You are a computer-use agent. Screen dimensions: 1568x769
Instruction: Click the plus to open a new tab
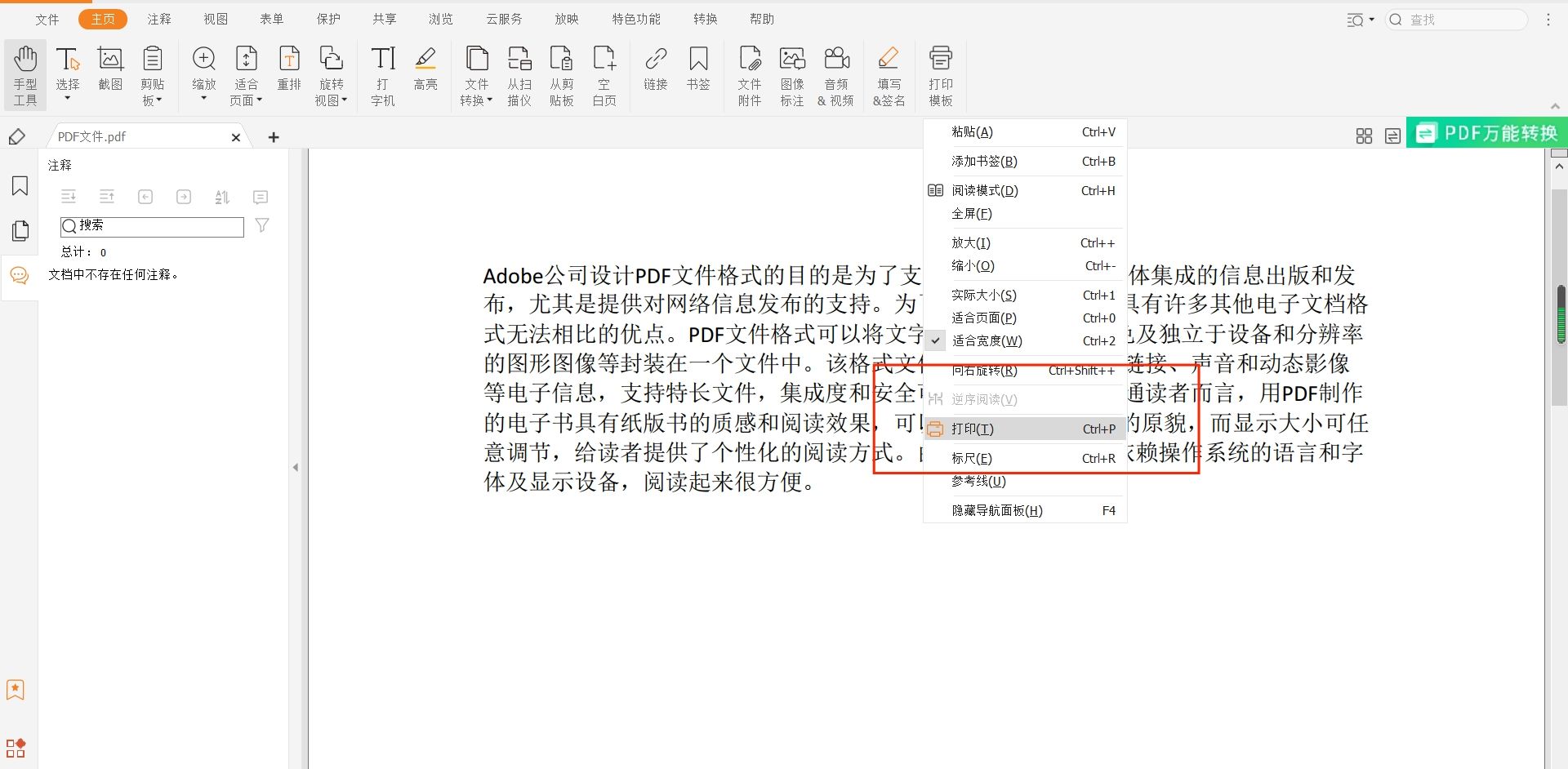coord(273,136)
